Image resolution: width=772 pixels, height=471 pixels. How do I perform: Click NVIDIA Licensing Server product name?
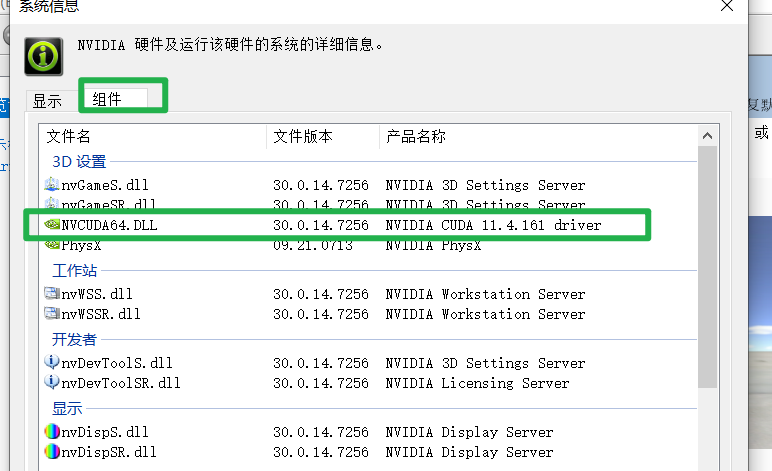(478, 383)
